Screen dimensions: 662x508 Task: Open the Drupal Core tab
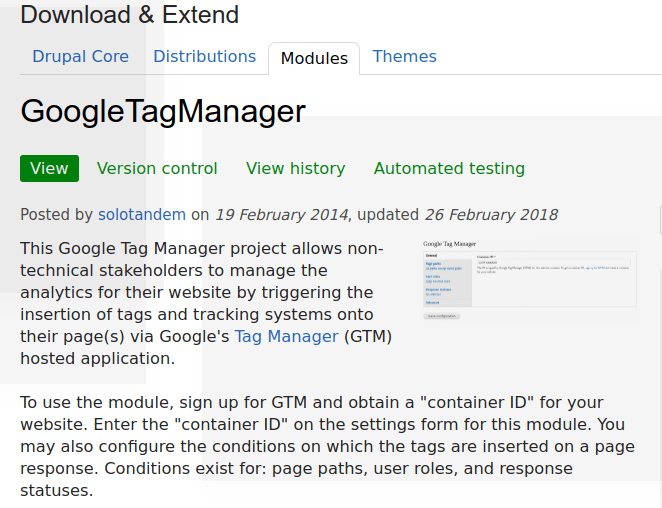pos(80,57)
